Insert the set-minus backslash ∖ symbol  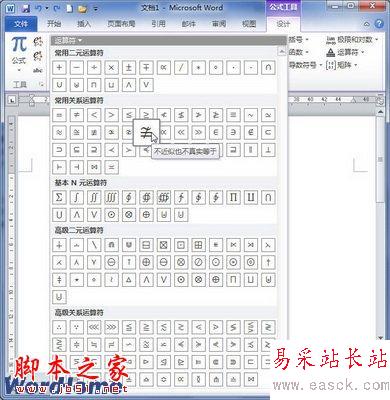94,245
